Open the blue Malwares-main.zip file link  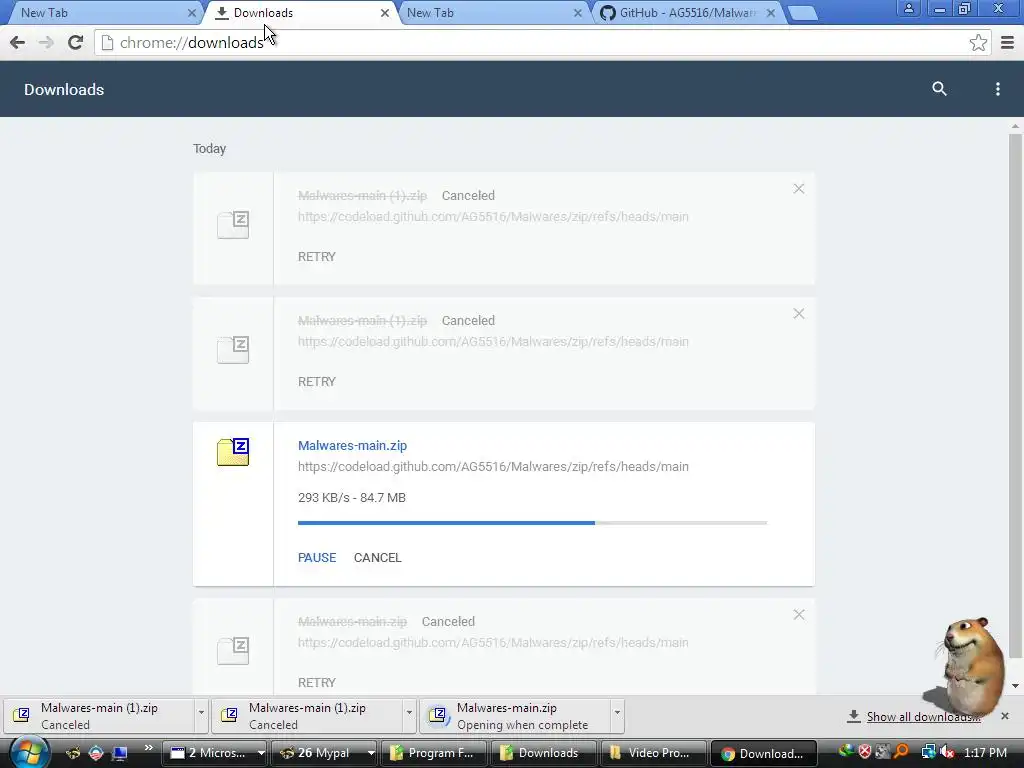click(x=352, y=445)
